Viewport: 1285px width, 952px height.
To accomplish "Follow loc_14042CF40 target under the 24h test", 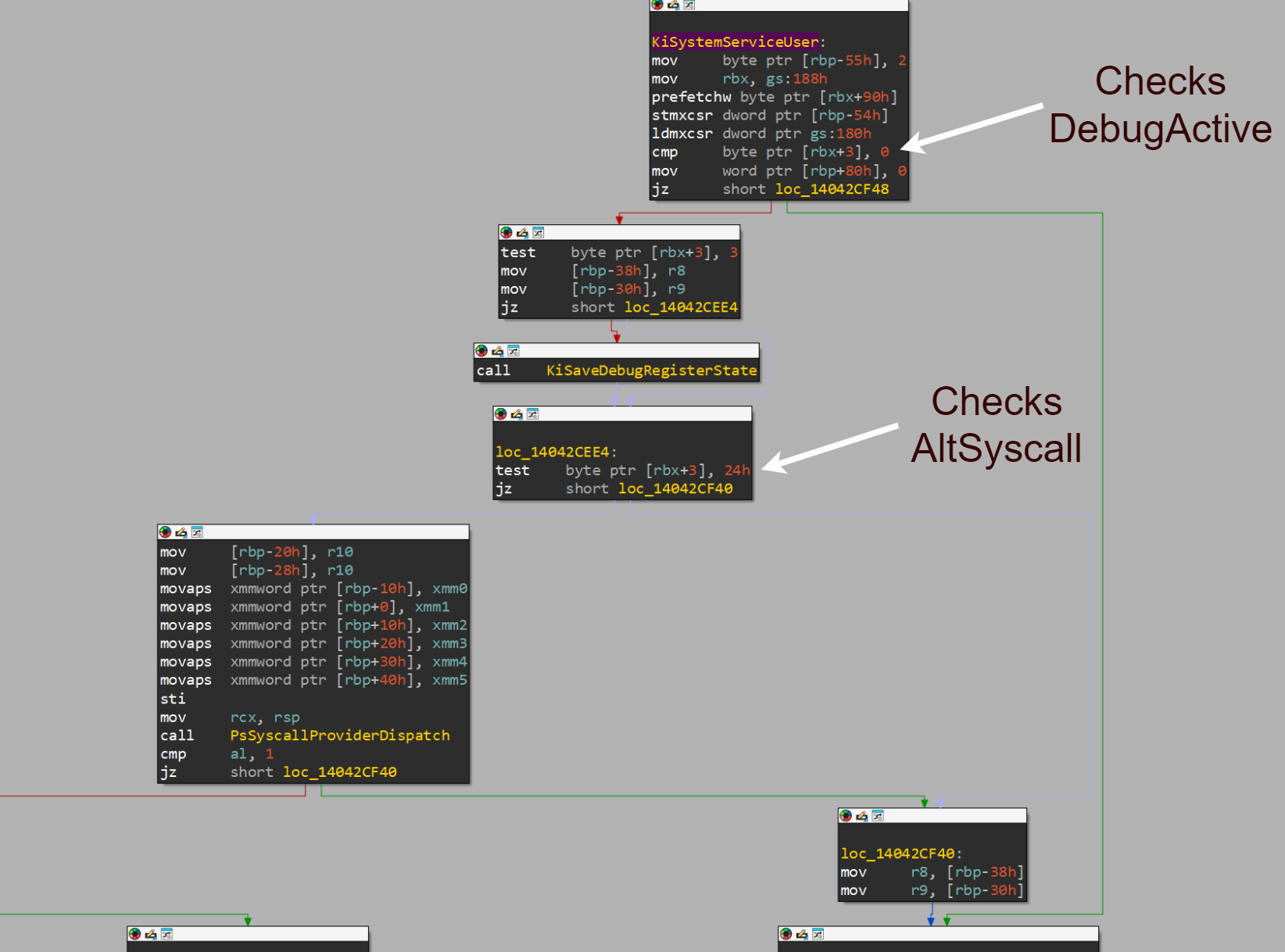I will 675,489.
